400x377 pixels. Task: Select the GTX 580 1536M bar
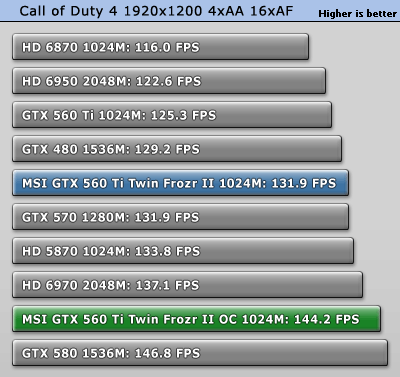coord(200,353)
